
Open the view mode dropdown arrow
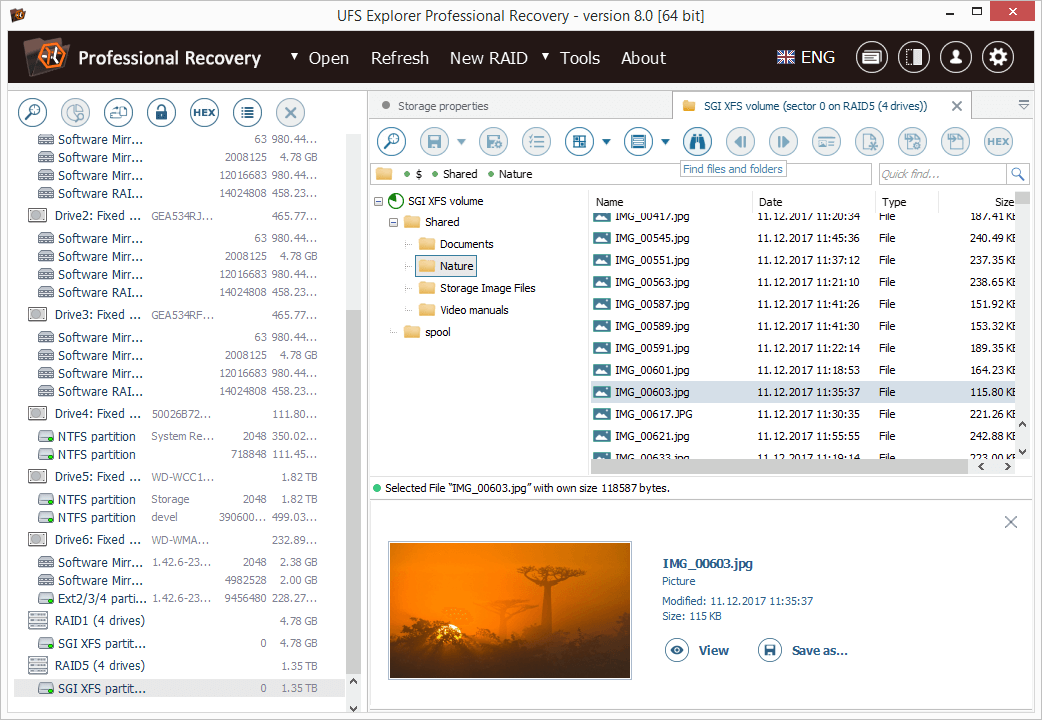coord(665,142)
